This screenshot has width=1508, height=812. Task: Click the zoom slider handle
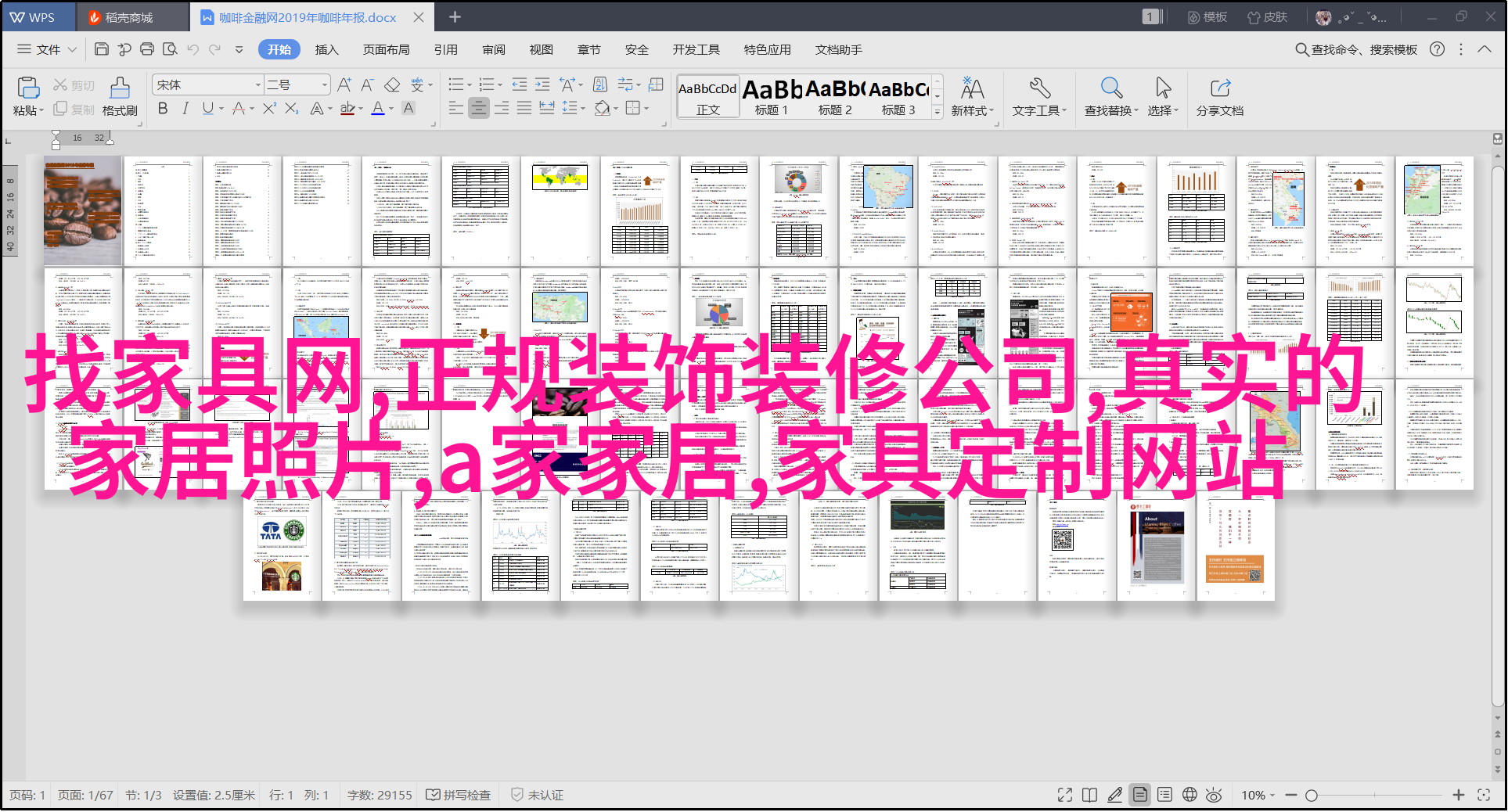(x=1312, y=795)
